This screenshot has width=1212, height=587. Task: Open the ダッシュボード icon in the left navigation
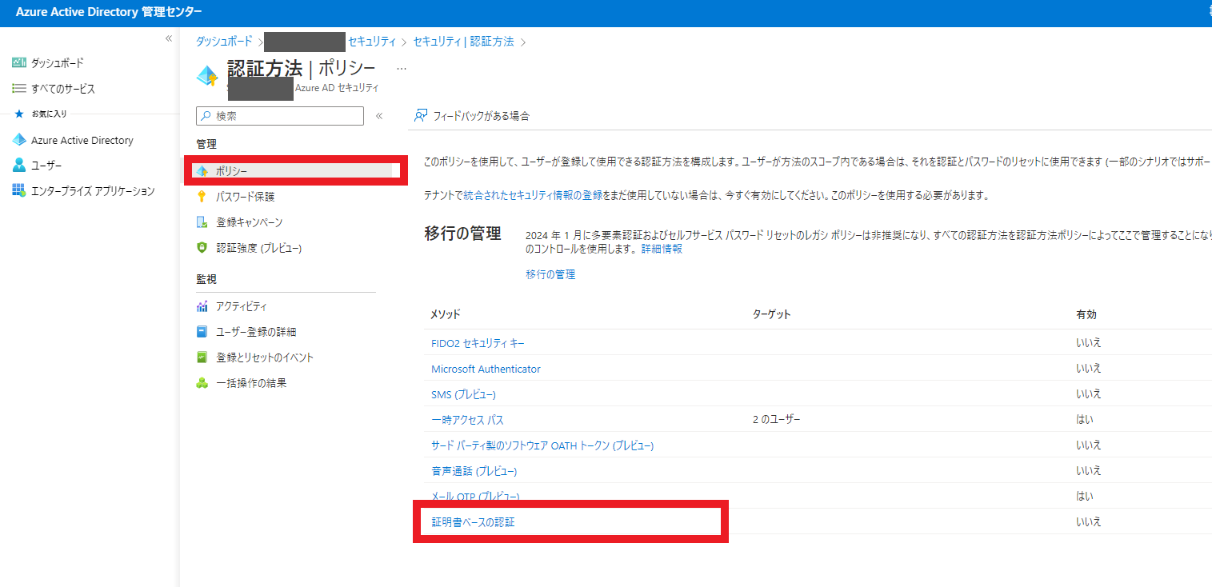pyautogui.click(x=18, y=63)
